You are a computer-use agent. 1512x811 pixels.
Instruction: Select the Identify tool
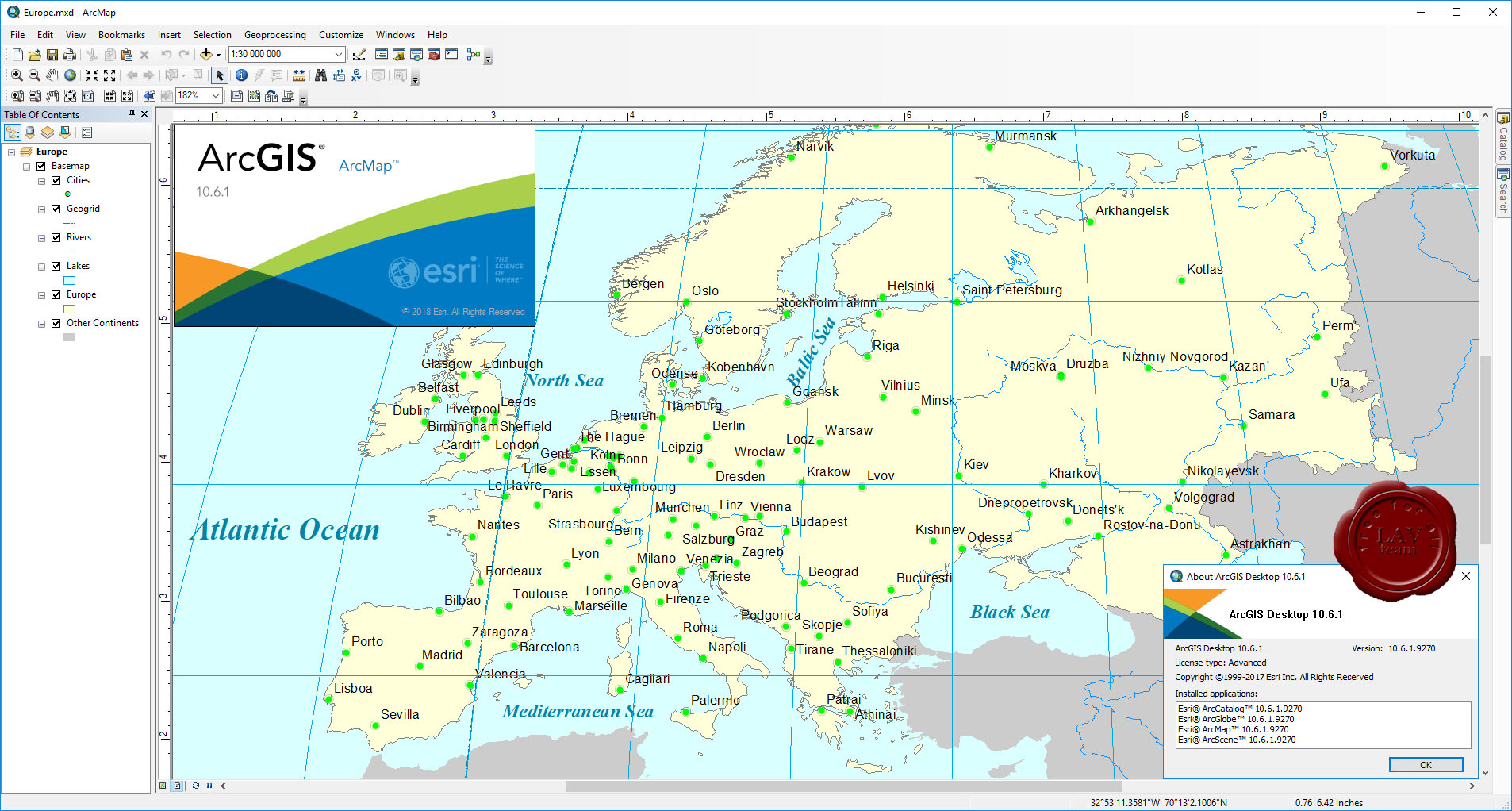point(241,75)
